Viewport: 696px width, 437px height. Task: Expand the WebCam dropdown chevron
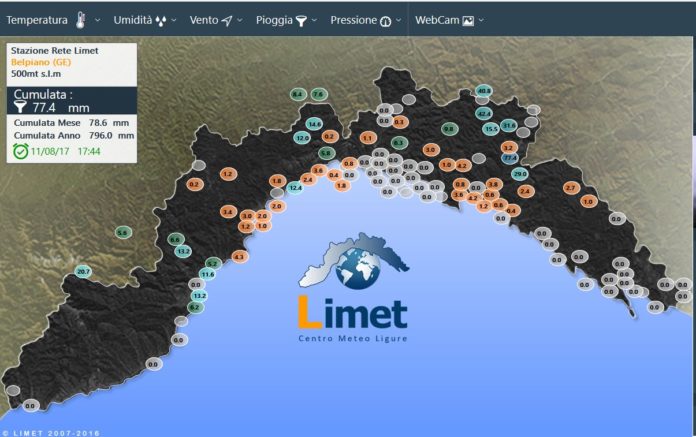481,20
